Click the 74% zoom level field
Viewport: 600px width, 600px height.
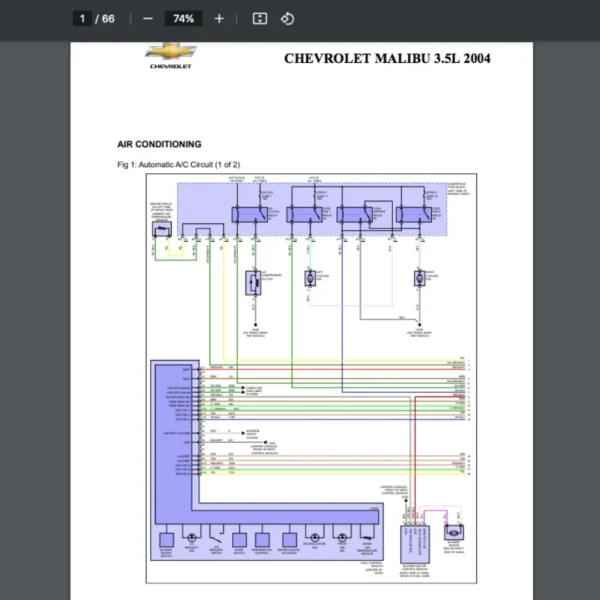[184, 19]
